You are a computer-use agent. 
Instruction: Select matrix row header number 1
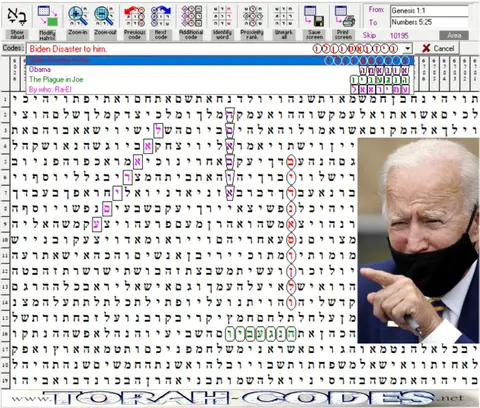[5, 99]
